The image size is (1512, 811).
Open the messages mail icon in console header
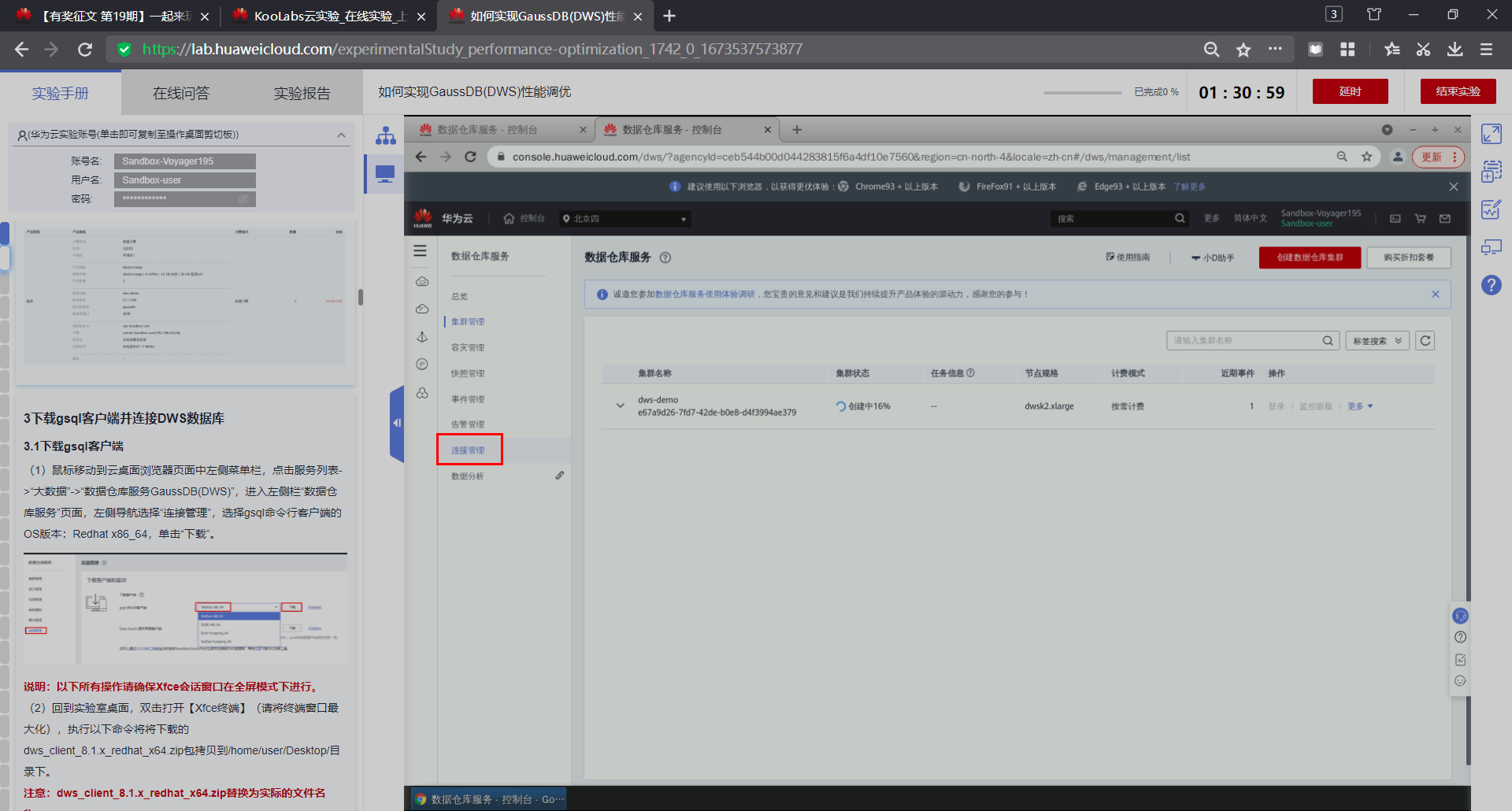[1445, 219]
